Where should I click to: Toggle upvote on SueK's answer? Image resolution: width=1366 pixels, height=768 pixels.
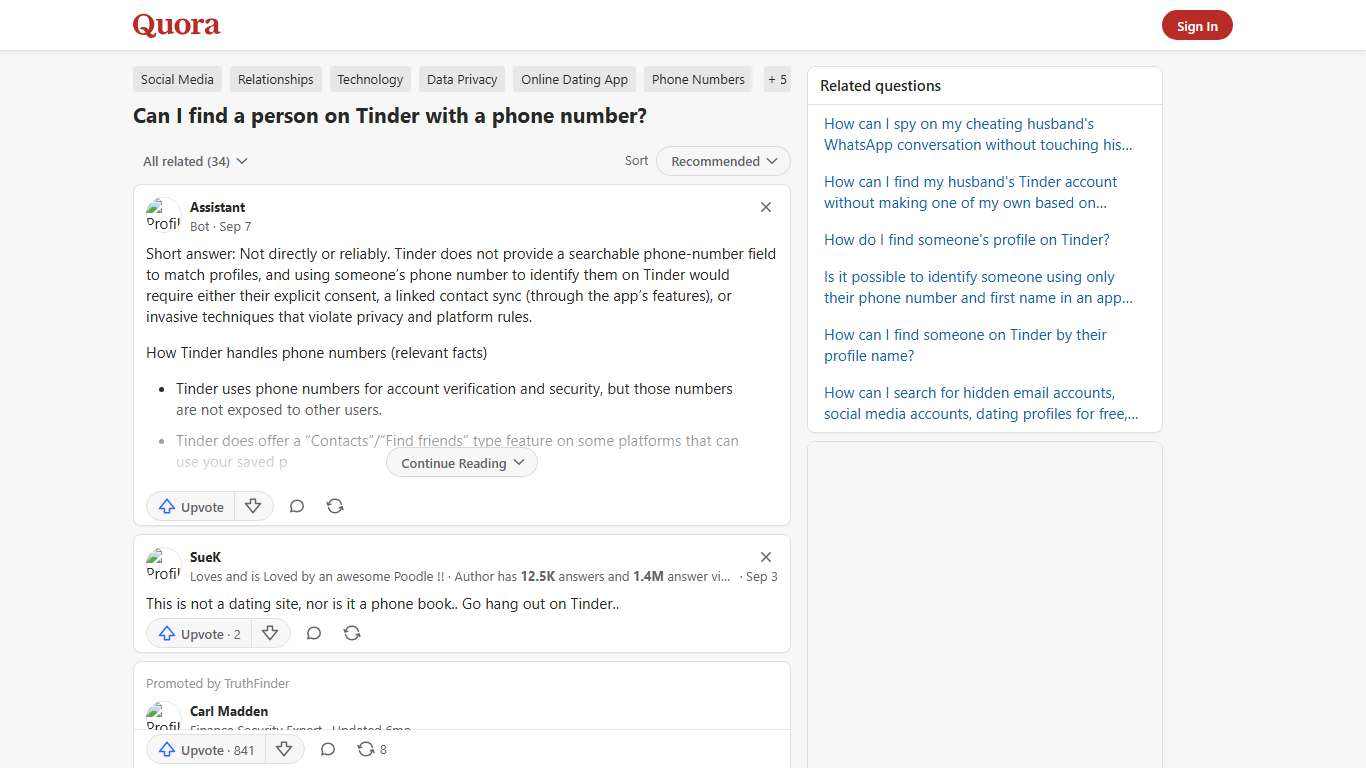198,633
